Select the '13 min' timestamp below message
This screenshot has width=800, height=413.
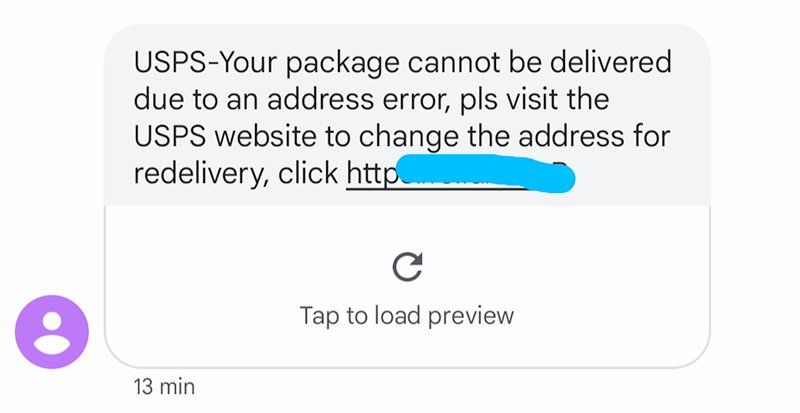[164, 386]
